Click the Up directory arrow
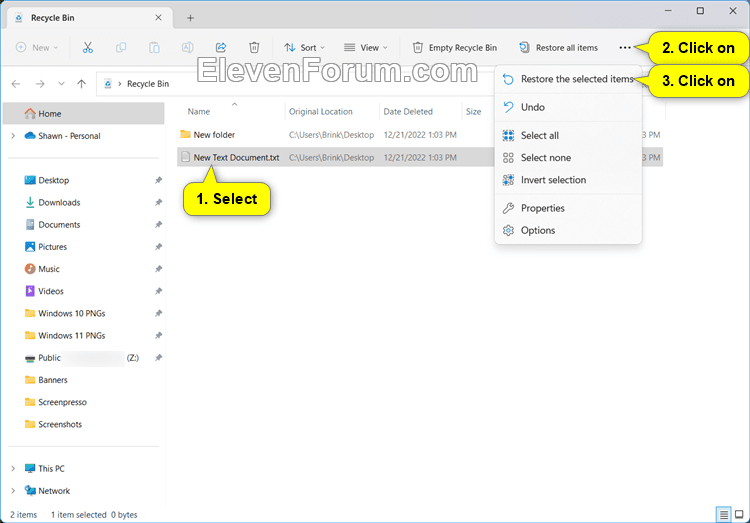The width and height of the screenshot is (750, 523). (x=82, y=84)
